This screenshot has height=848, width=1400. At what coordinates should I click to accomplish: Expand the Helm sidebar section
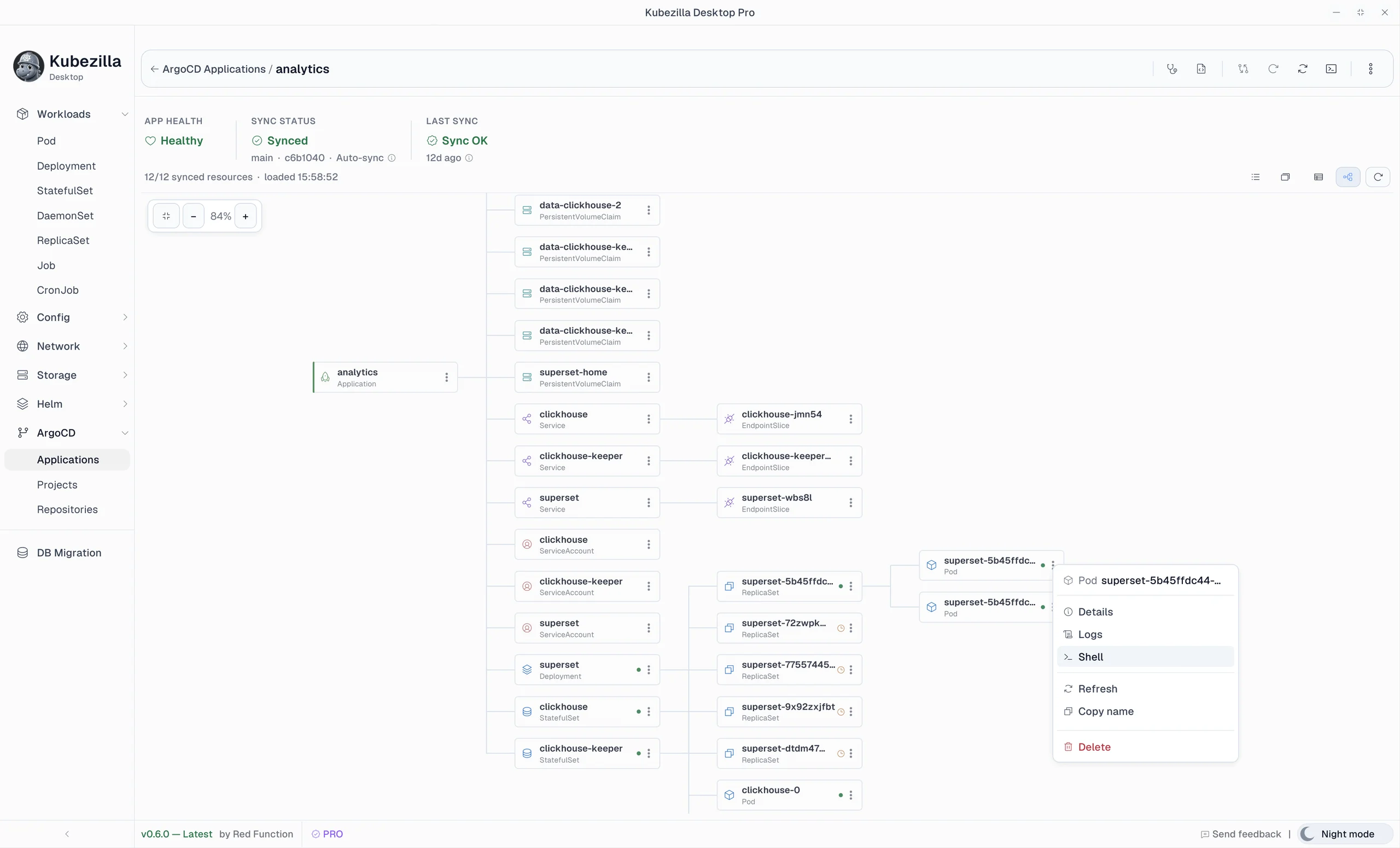73,404
